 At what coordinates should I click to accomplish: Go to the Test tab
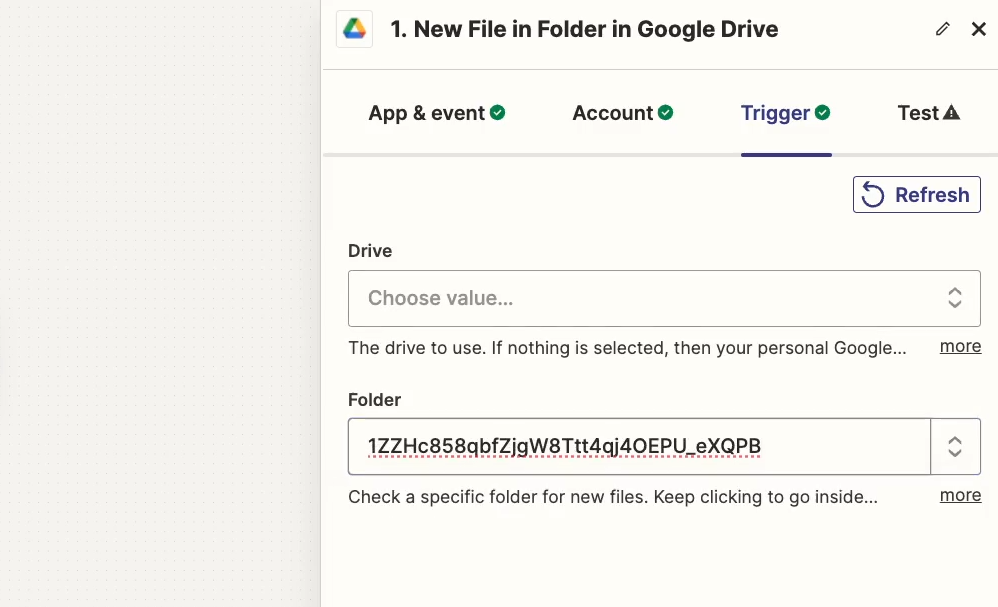[929, 113]
